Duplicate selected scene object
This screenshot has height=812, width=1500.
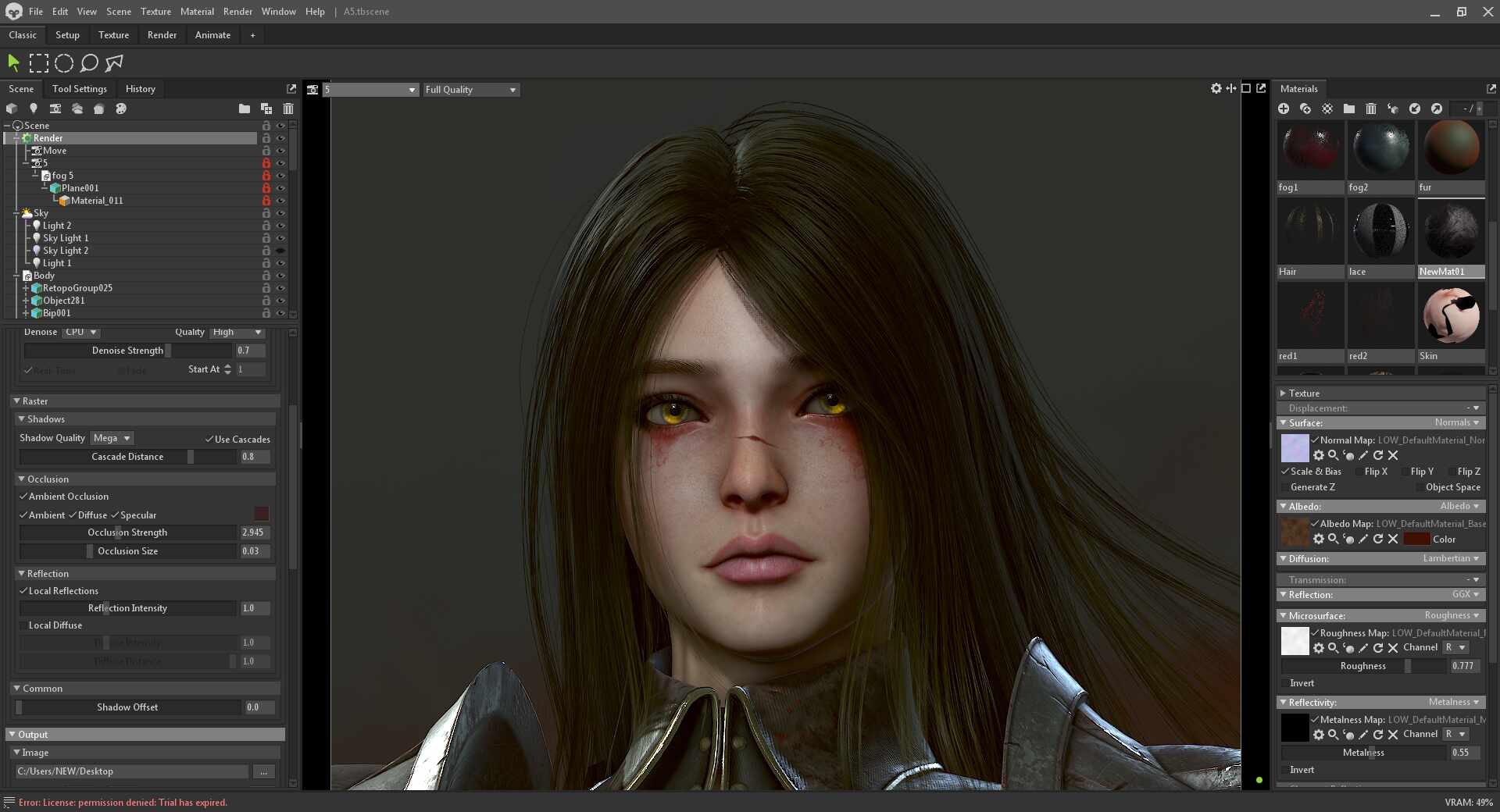tap(266, 109)
